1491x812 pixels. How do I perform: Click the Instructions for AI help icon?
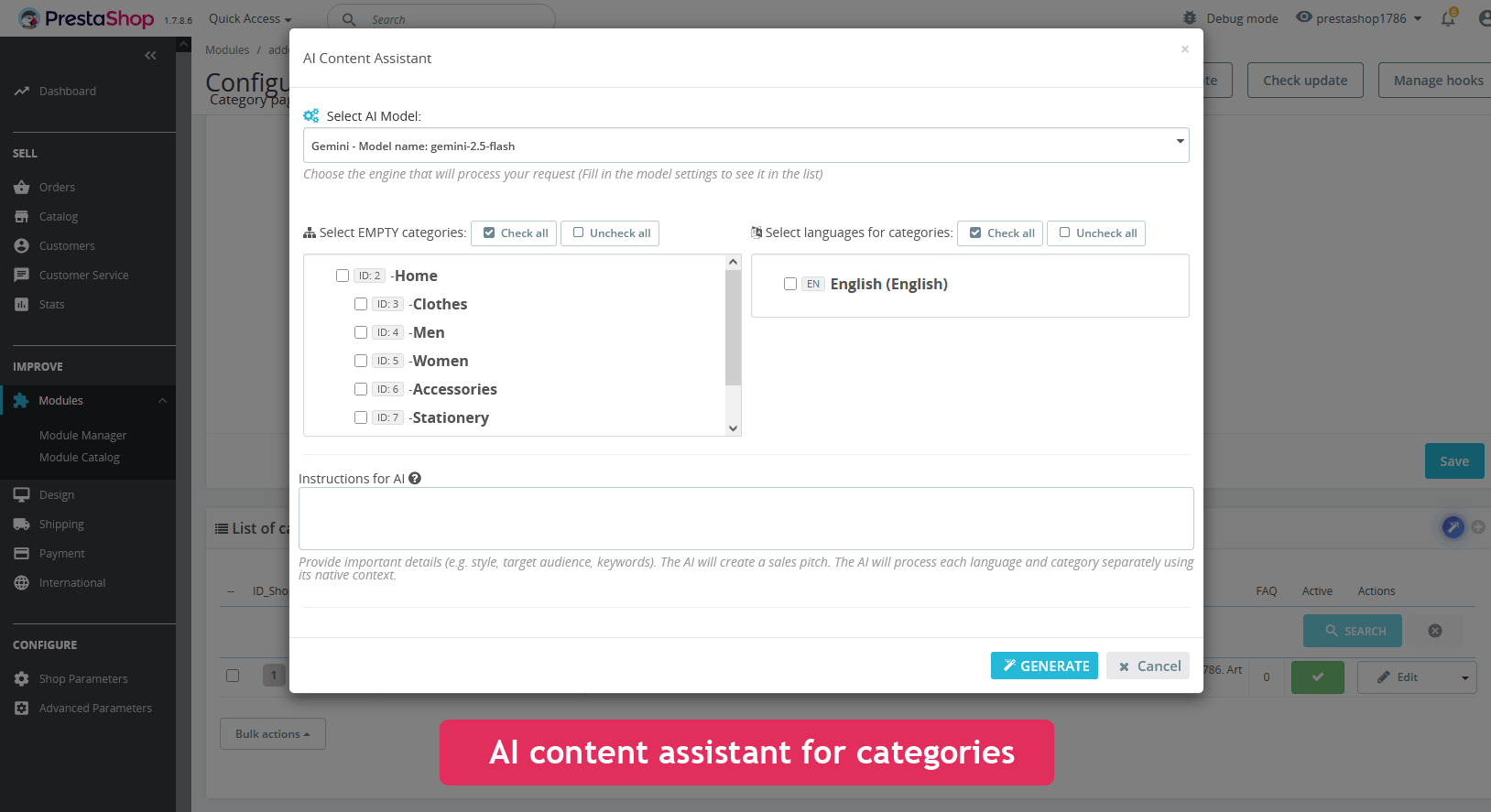click(415, 478)
